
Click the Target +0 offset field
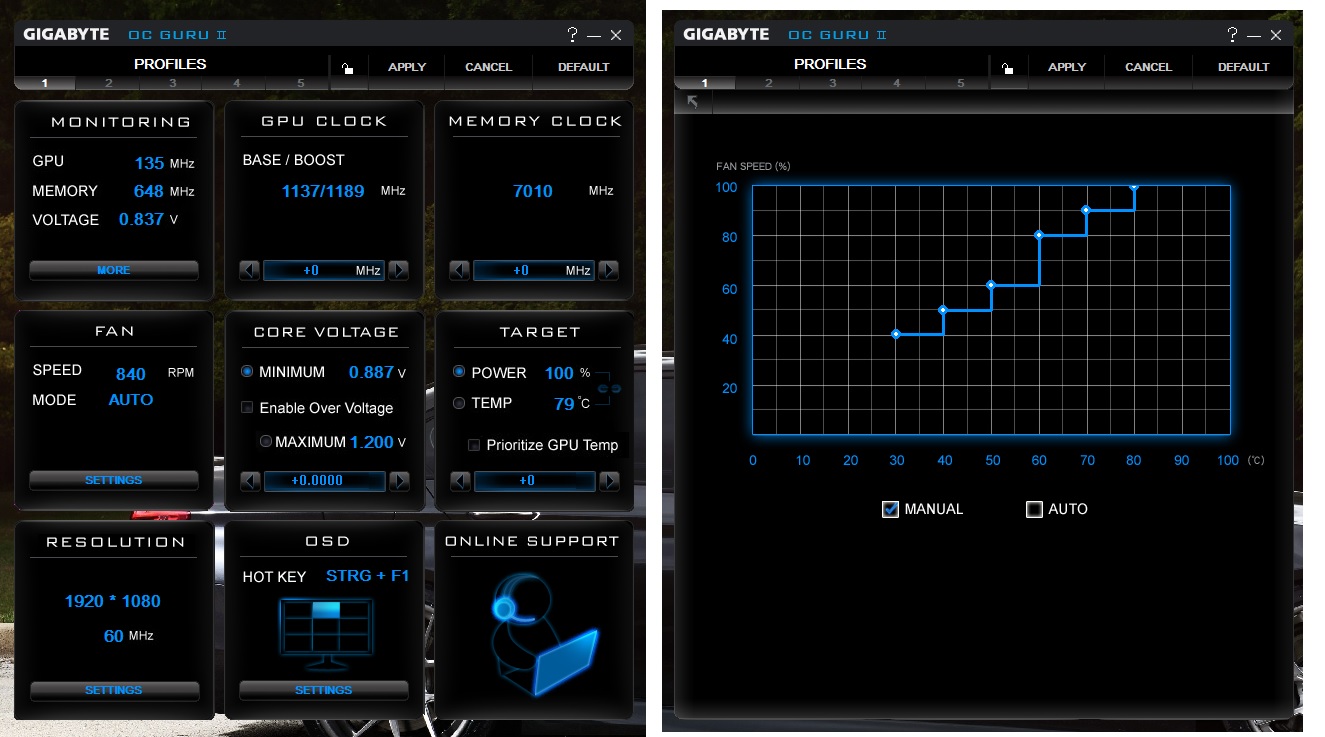coord(535,481)
